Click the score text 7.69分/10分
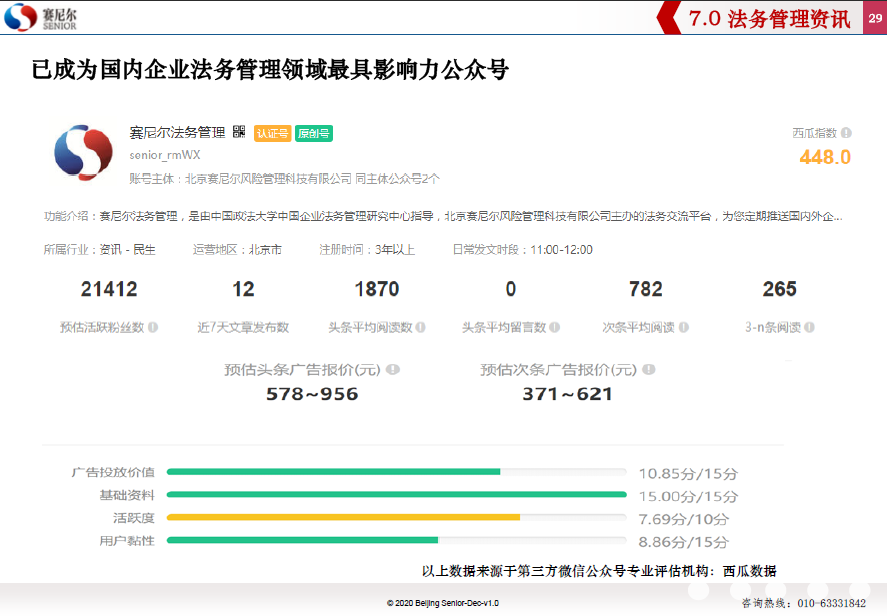The width and height of the screenshot is (887, 616). pos(684,519)
